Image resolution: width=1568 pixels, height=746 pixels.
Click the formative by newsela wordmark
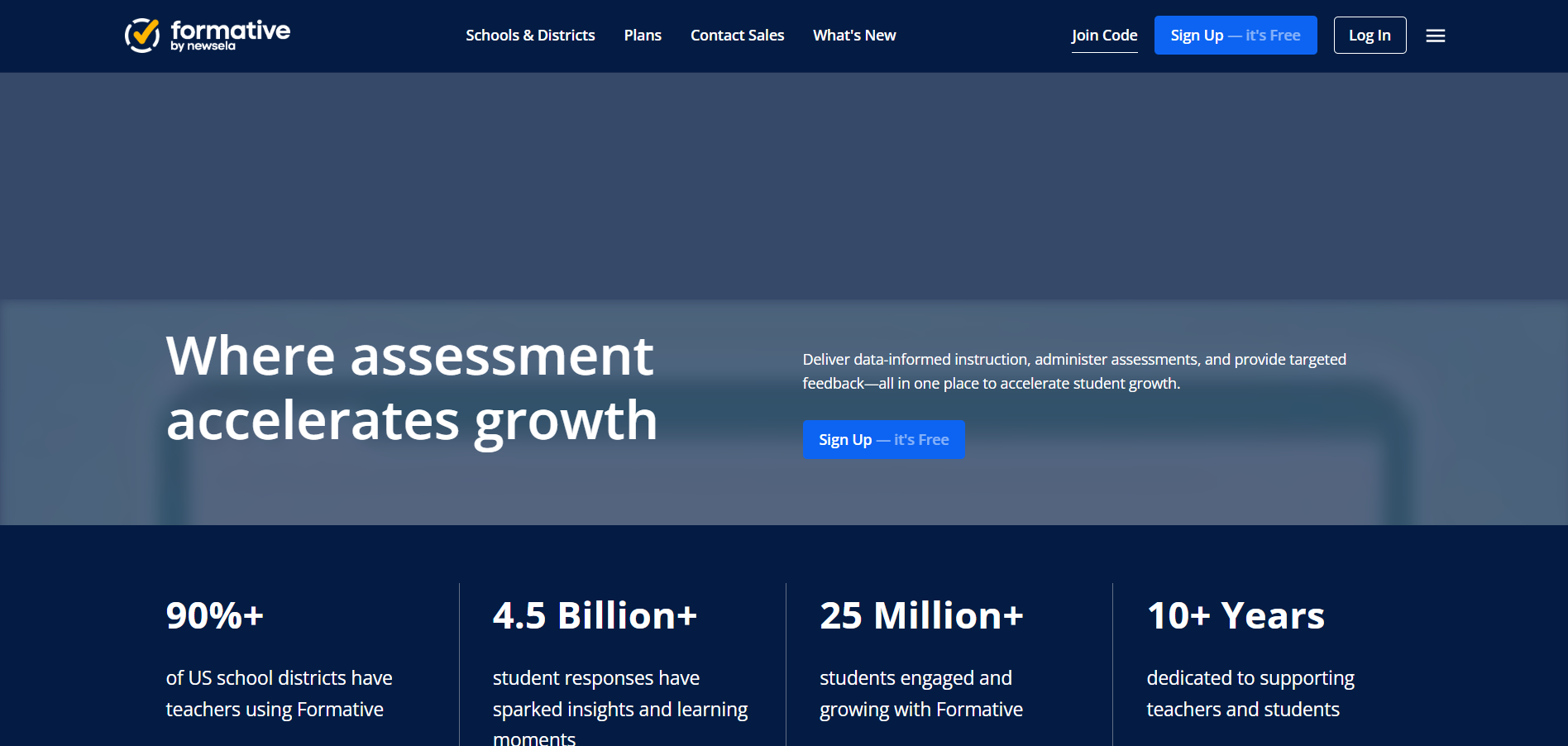tap(230, 35)
